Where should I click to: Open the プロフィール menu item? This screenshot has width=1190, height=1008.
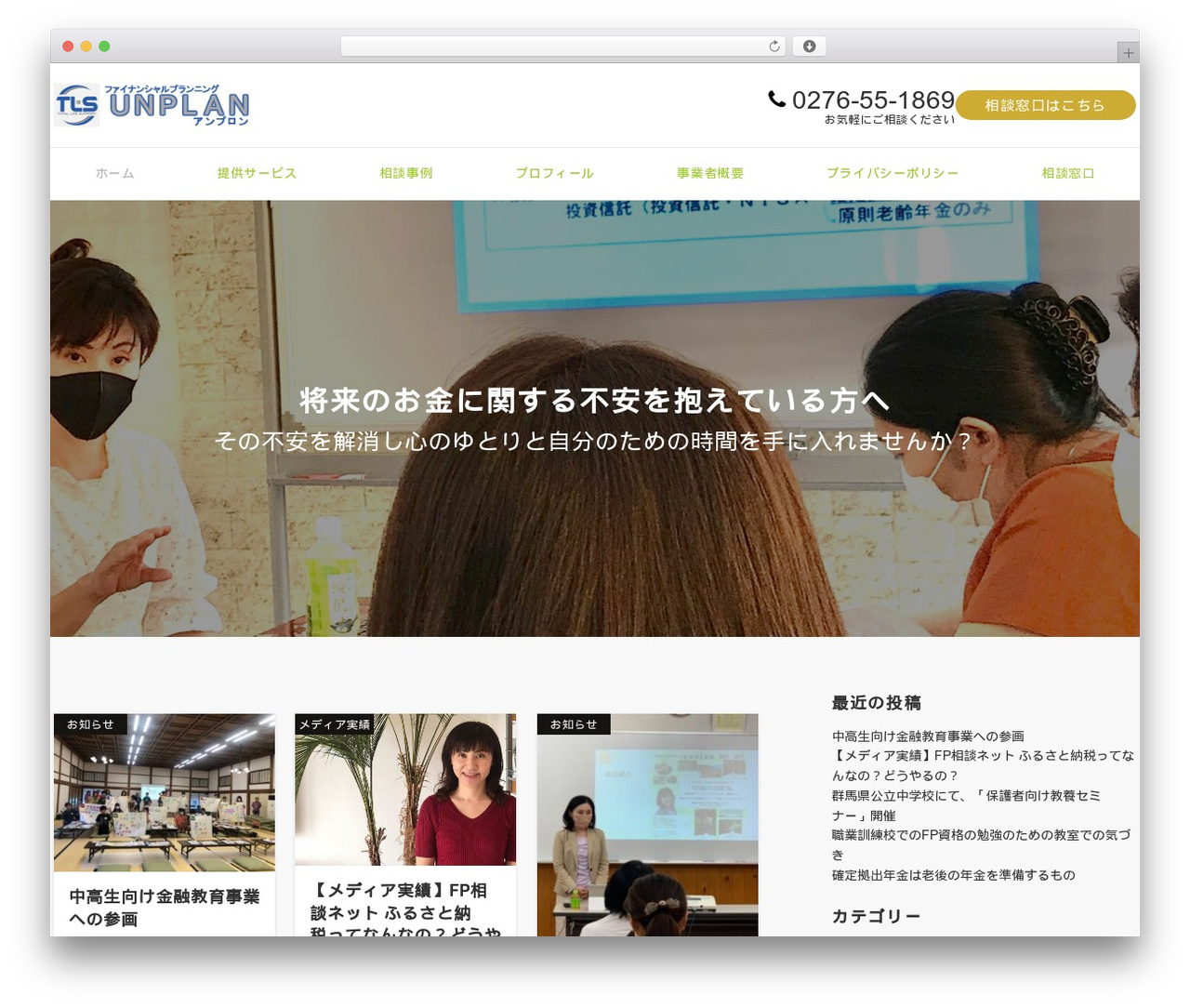[x=554, y=173]
